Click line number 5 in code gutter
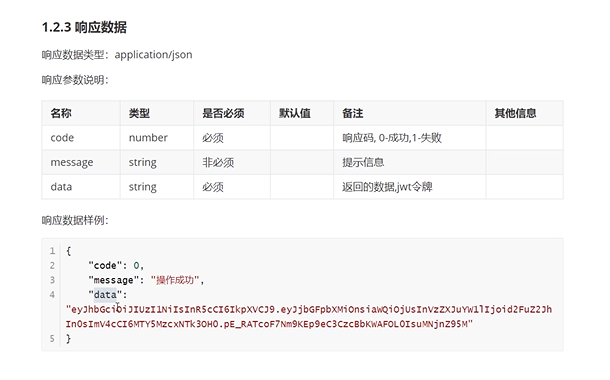Image resolution: width=610 pixels, height=380 pixels. point(52,339)
